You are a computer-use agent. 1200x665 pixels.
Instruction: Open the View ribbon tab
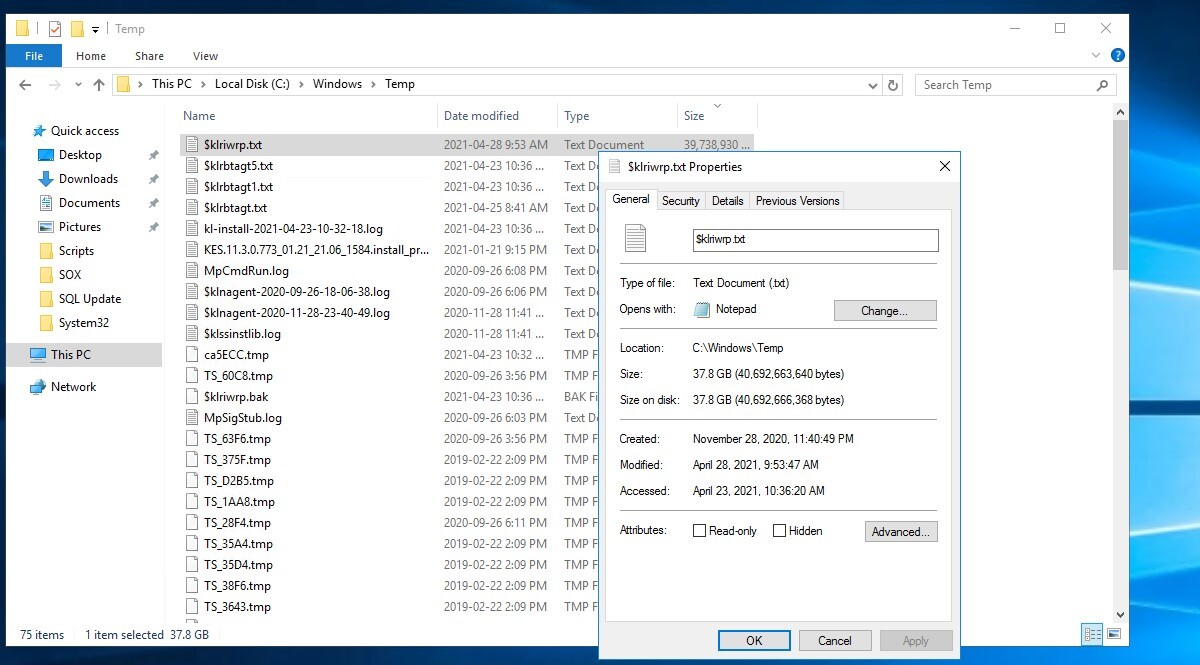point(205,56)
